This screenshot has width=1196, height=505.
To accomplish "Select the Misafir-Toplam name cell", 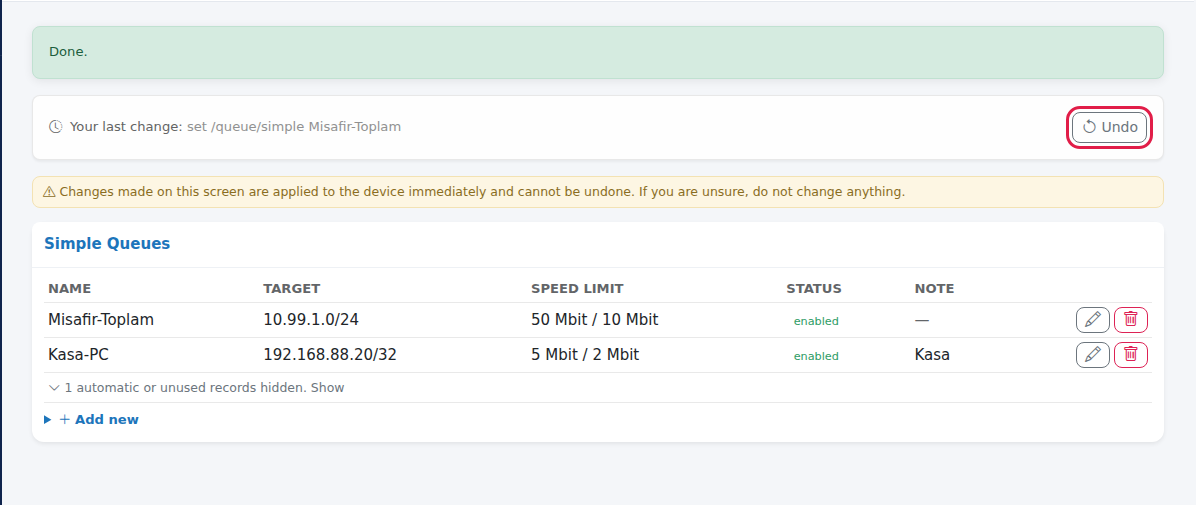I will click(101, 320).
